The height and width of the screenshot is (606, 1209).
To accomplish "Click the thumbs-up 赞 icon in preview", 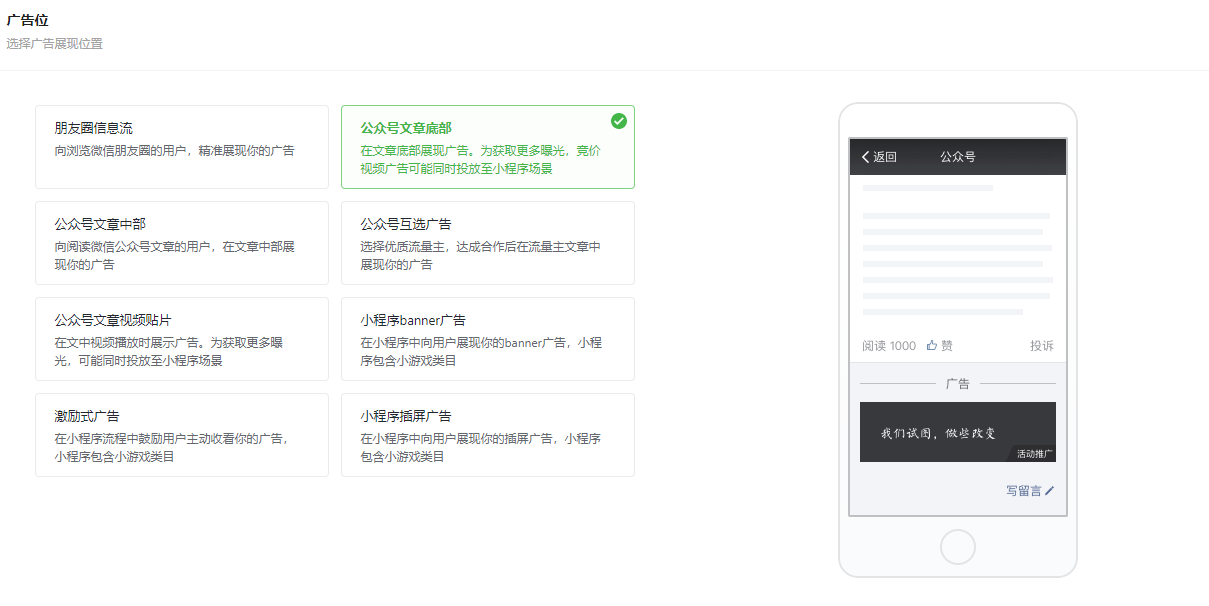I will click(932, 346).
